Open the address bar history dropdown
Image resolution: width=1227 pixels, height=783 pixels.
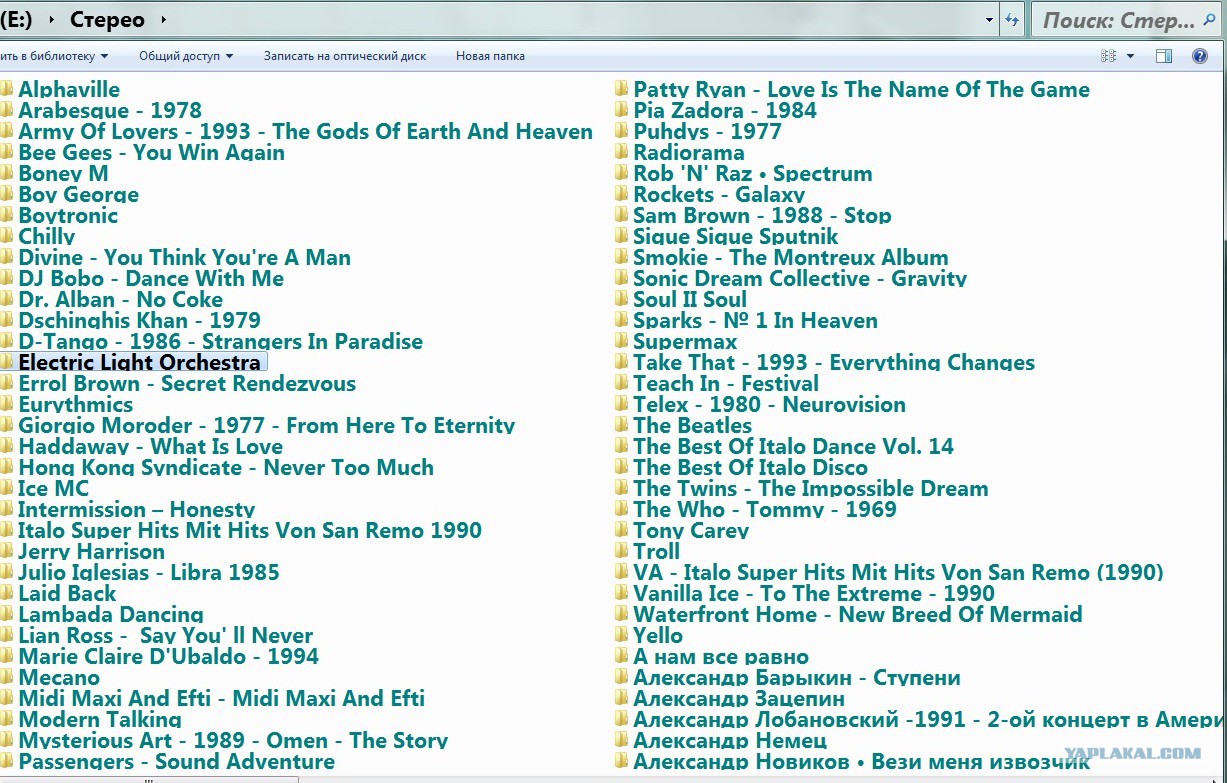(990, 20)
